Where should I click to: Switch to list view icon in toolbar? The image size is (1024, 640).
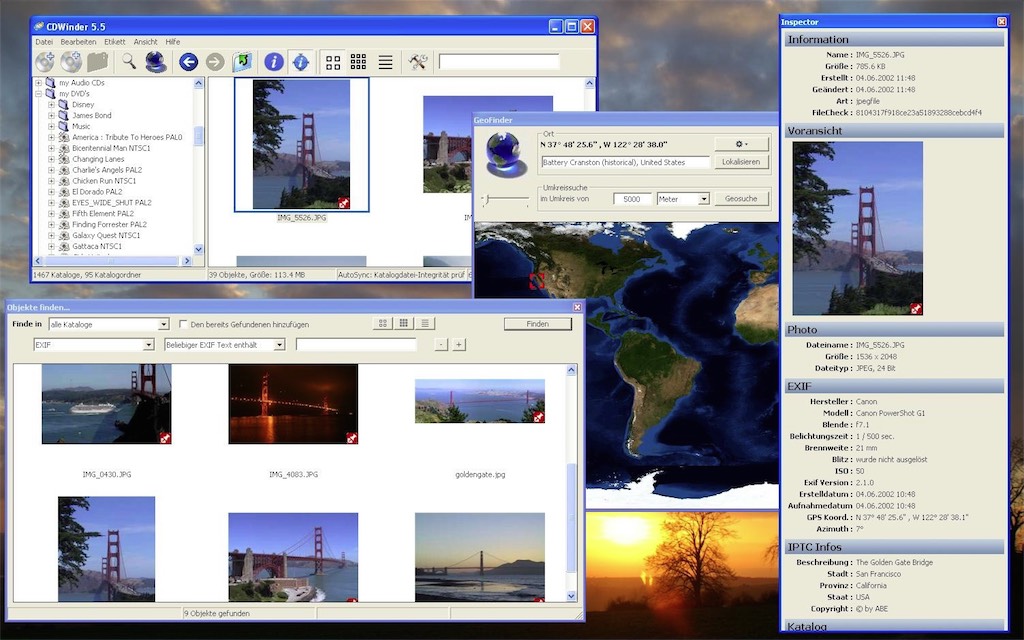pos(385,62)
